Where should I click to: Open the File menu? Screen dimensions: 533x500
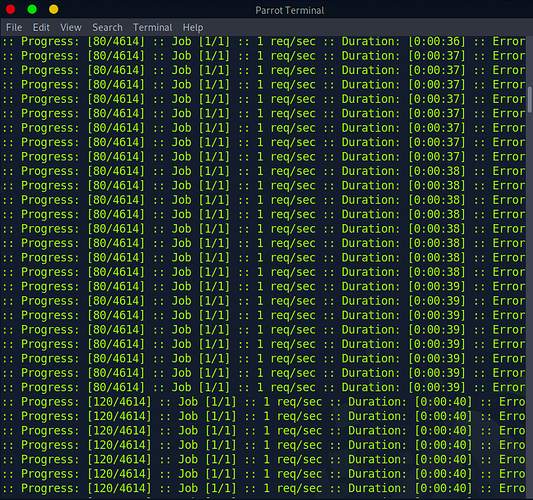(14, 27)
